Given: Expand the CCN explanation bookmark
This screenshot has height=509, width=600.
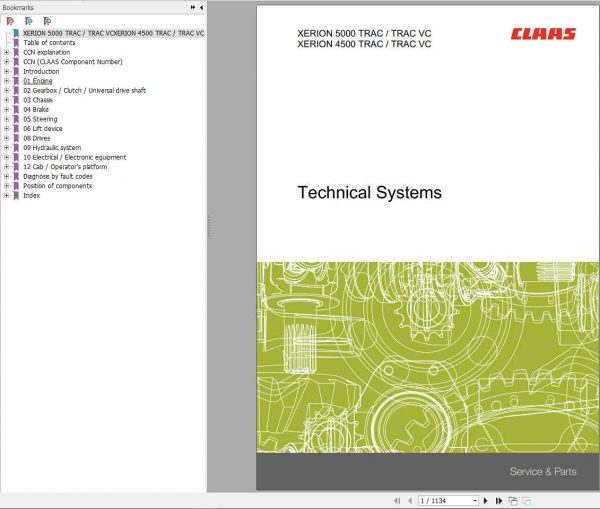Looking at the screenshot, I should coord(7,52).
